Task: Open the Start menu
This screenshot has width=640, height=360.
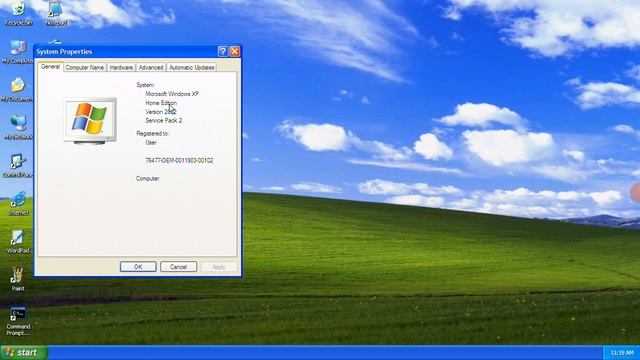Action: coord(24,353)
